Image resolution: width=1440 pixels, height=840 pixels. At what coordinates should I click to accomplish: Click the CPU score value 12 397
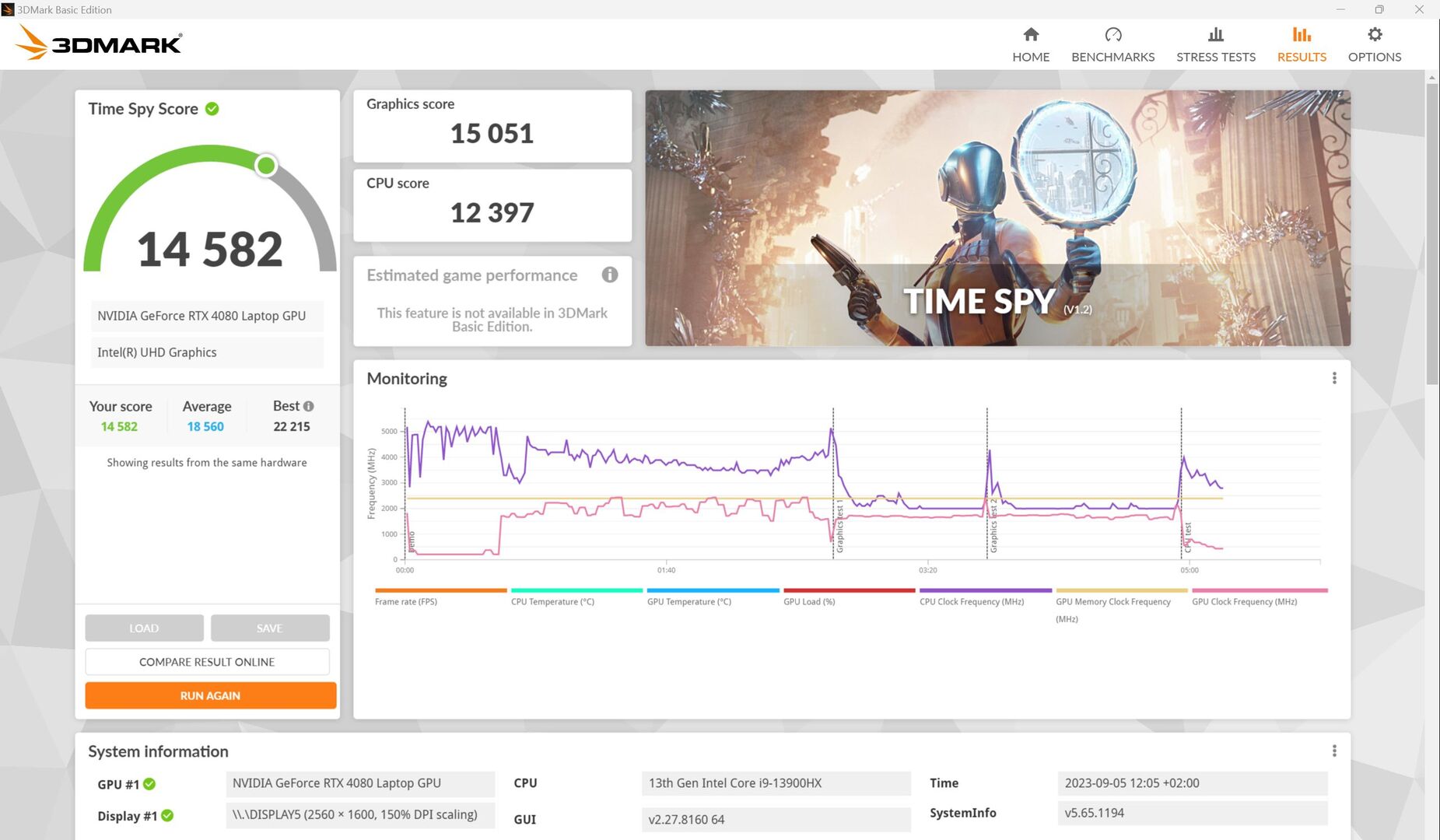click(x=492, y=213)
